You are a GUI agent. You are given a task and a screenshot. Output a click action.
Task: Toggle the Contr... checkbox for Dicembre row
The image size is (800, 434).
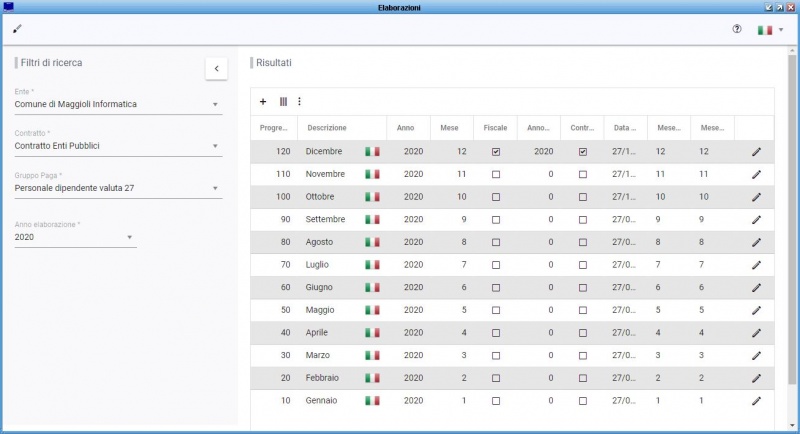click(583, 152)
